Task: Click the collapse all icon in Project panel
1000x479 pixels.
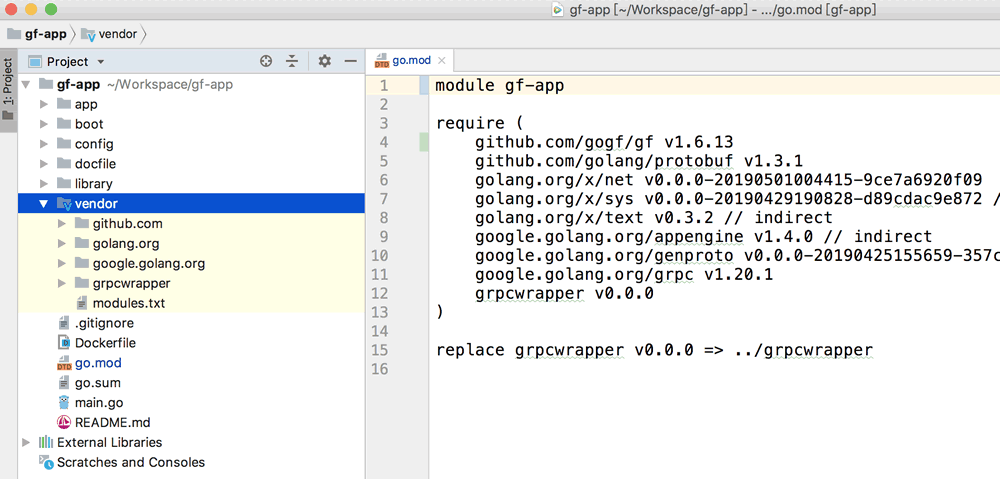Action: coord(291,61)
